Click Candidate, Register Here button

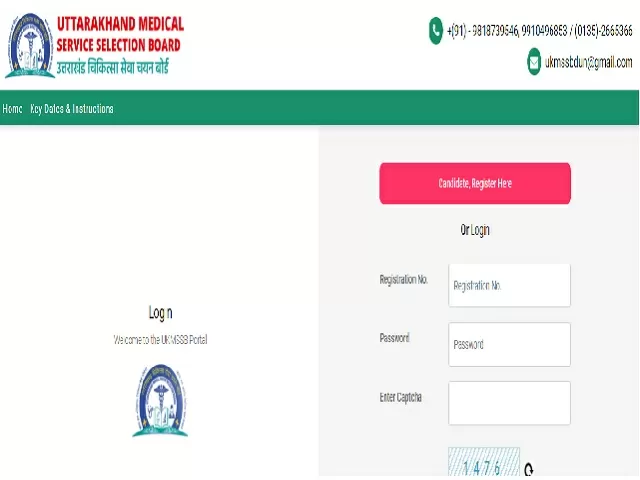click(x=475, y=183)
